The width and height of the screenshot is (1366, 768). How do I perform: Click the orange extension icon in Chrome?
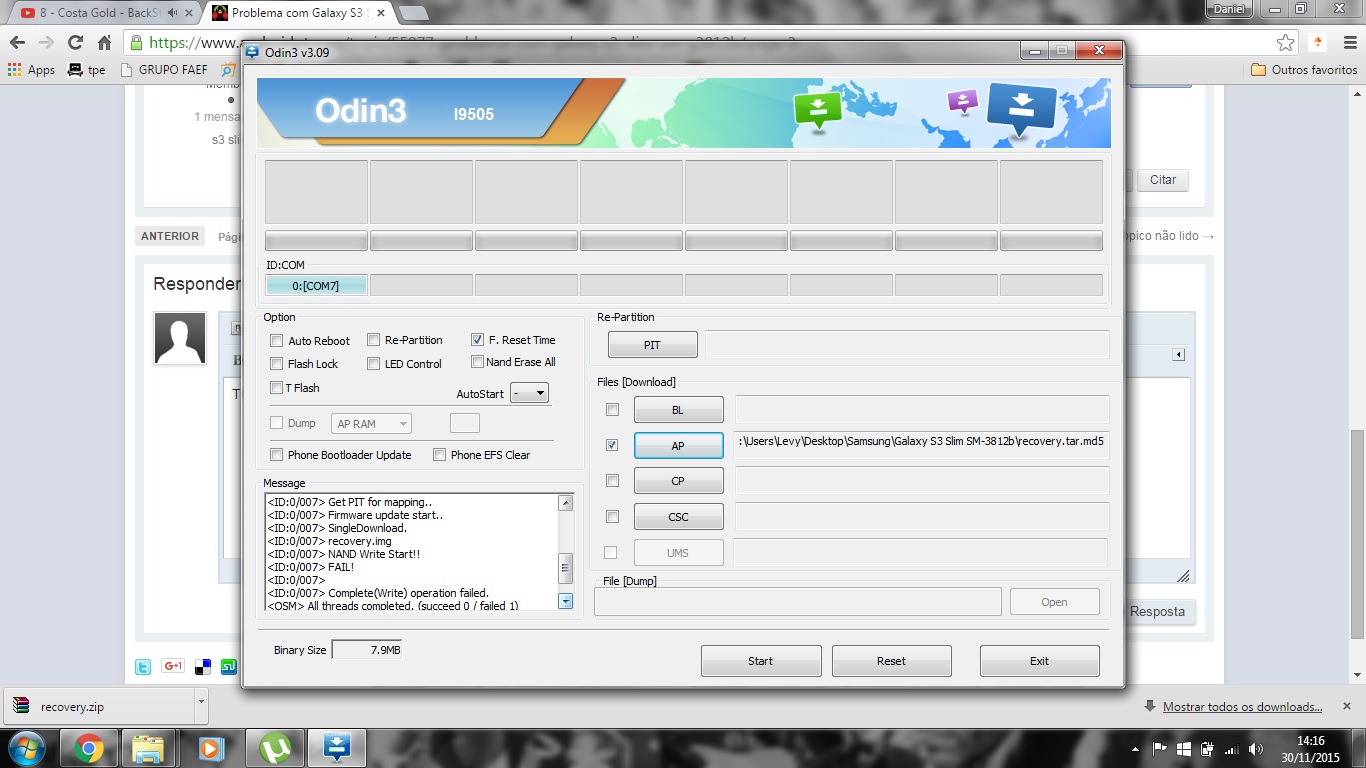[1318, 43]
